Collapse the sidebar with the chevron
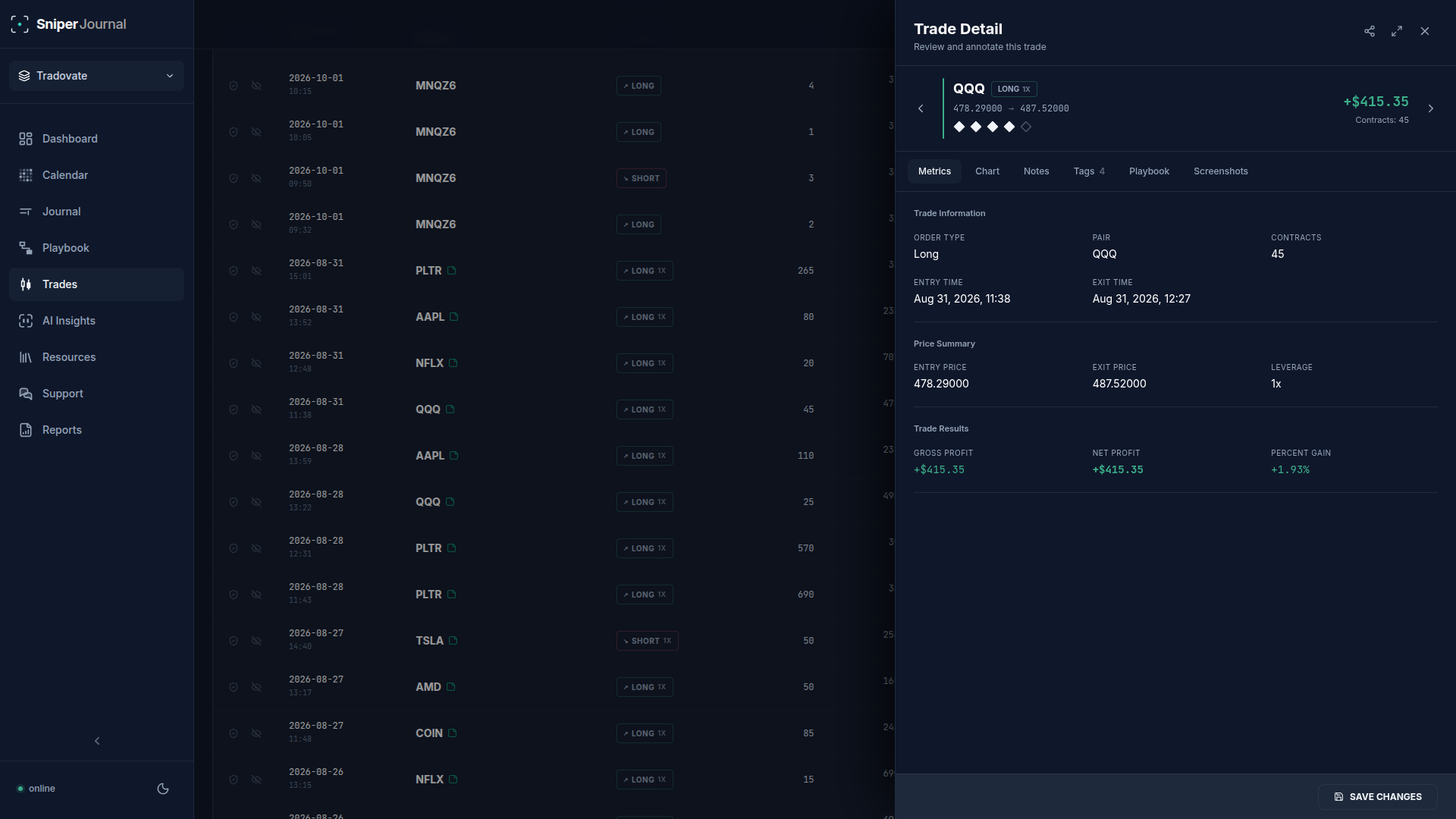Image resolution: width=1456 pixels, height=819 pixels. pos(97,741)
